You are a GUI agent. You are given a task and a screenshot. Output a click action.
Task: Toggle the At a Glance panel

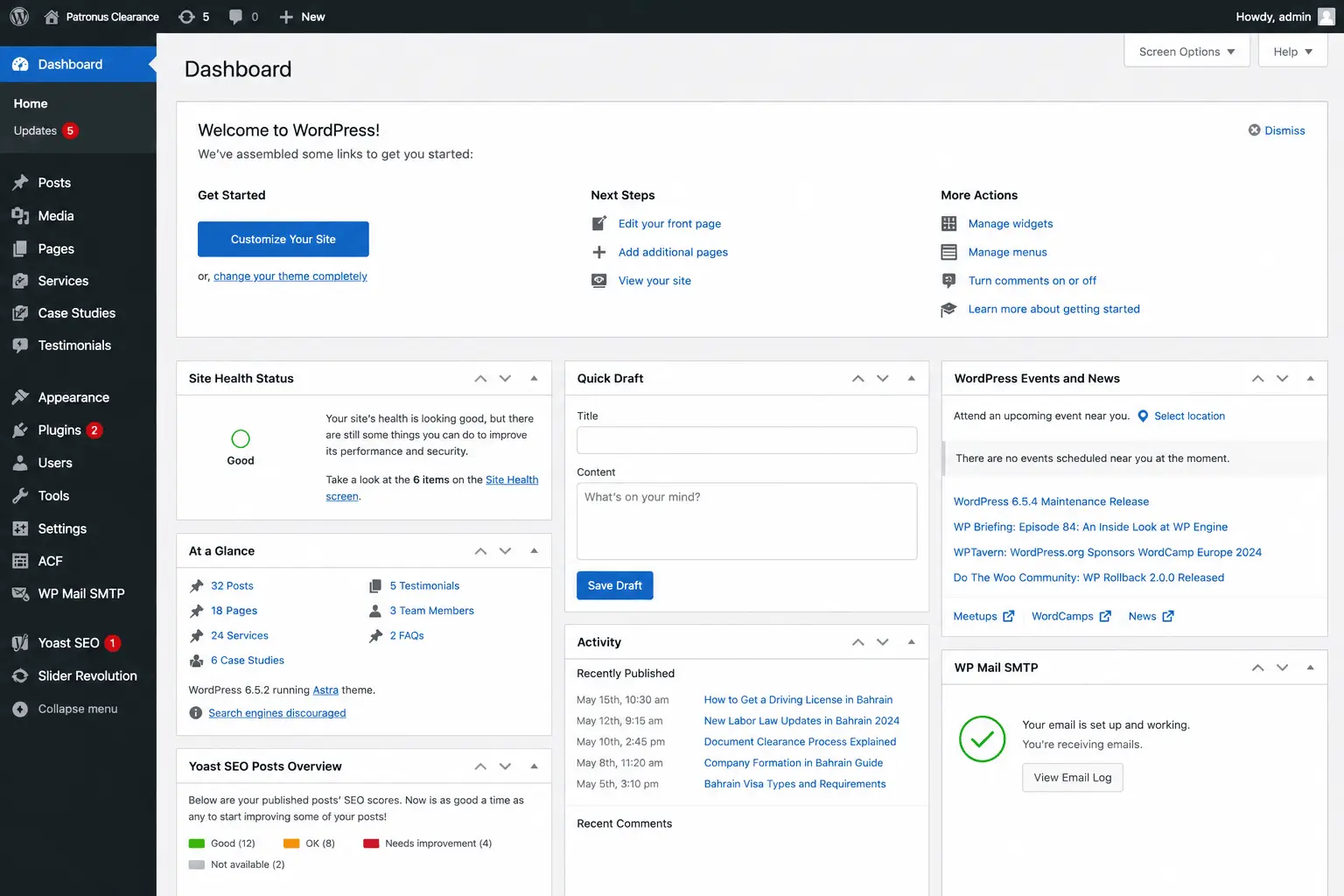tap(534, 550)
